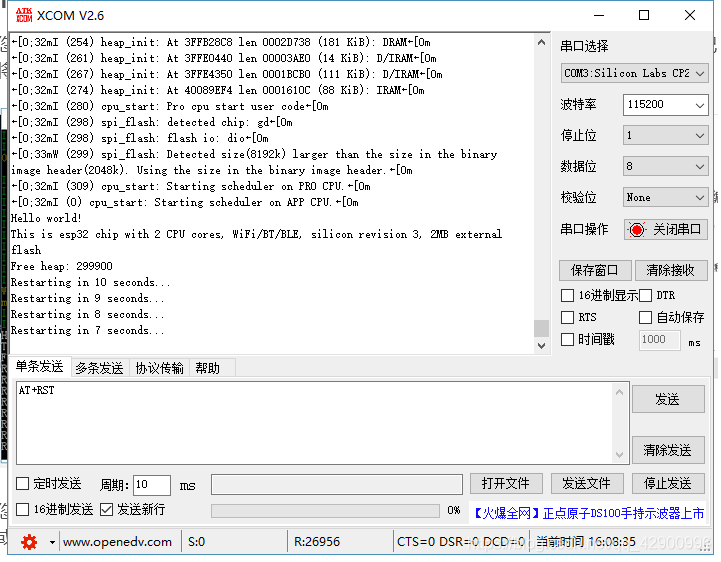Click the file send progress bar
This screenshot has width=721, height=562.
point(326,511)
